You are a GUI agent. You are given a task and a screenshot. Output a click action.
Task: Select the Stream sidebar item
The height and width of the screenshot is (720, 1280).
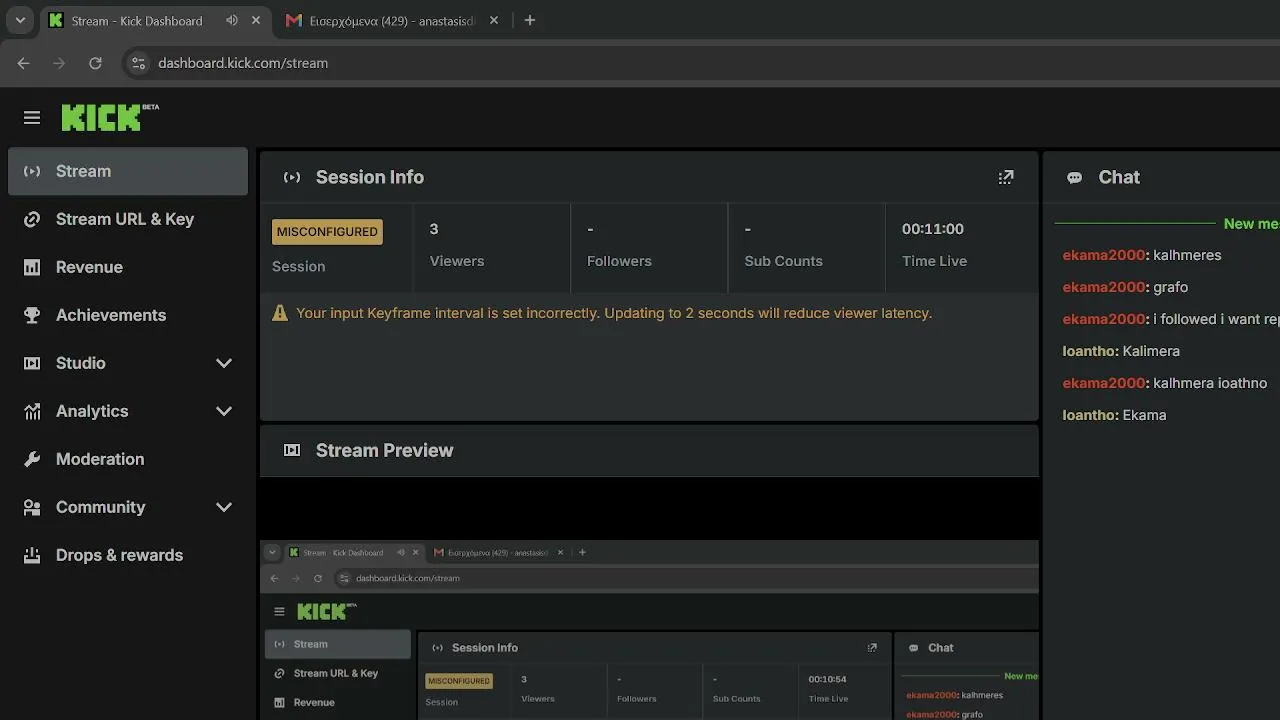[128, 171]
